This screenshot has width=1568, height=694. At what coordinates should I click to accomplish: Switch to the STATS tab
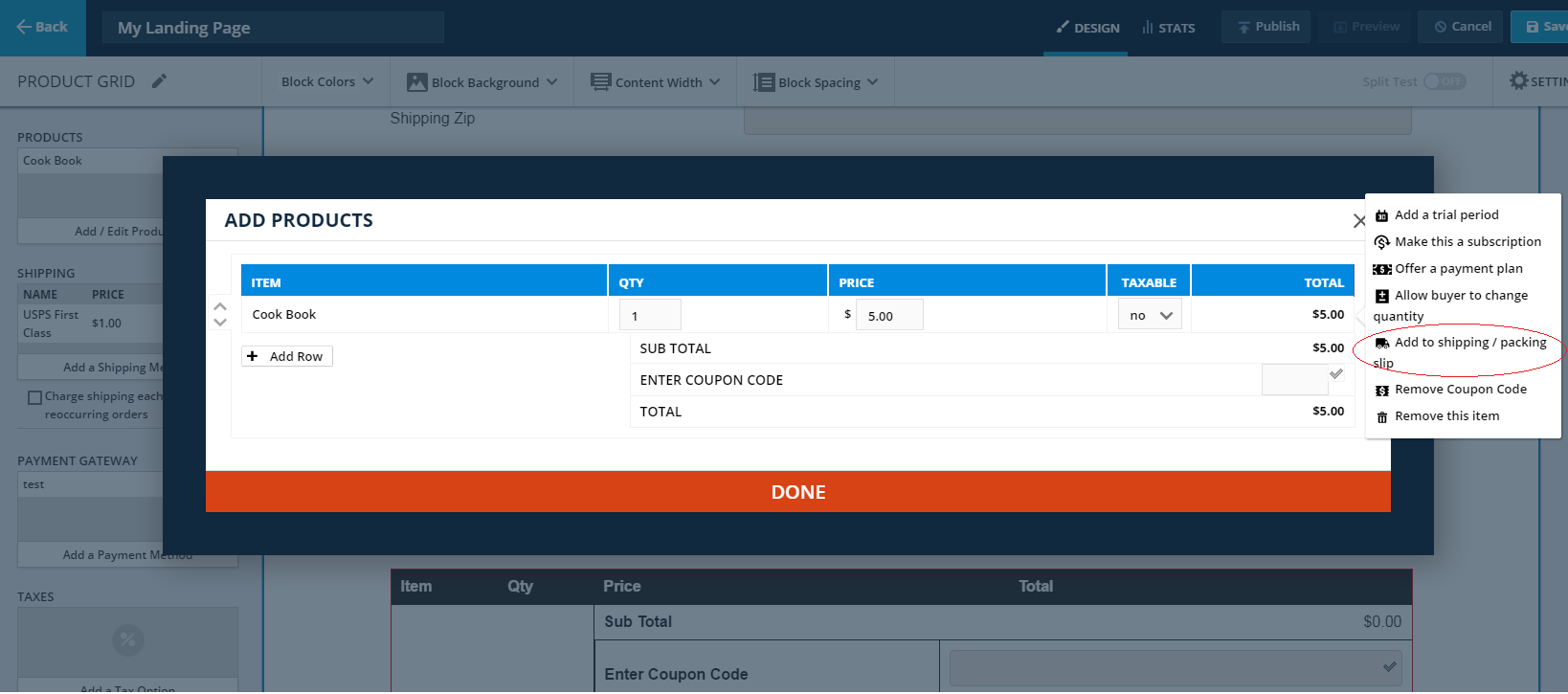(x=1169, y=28)
